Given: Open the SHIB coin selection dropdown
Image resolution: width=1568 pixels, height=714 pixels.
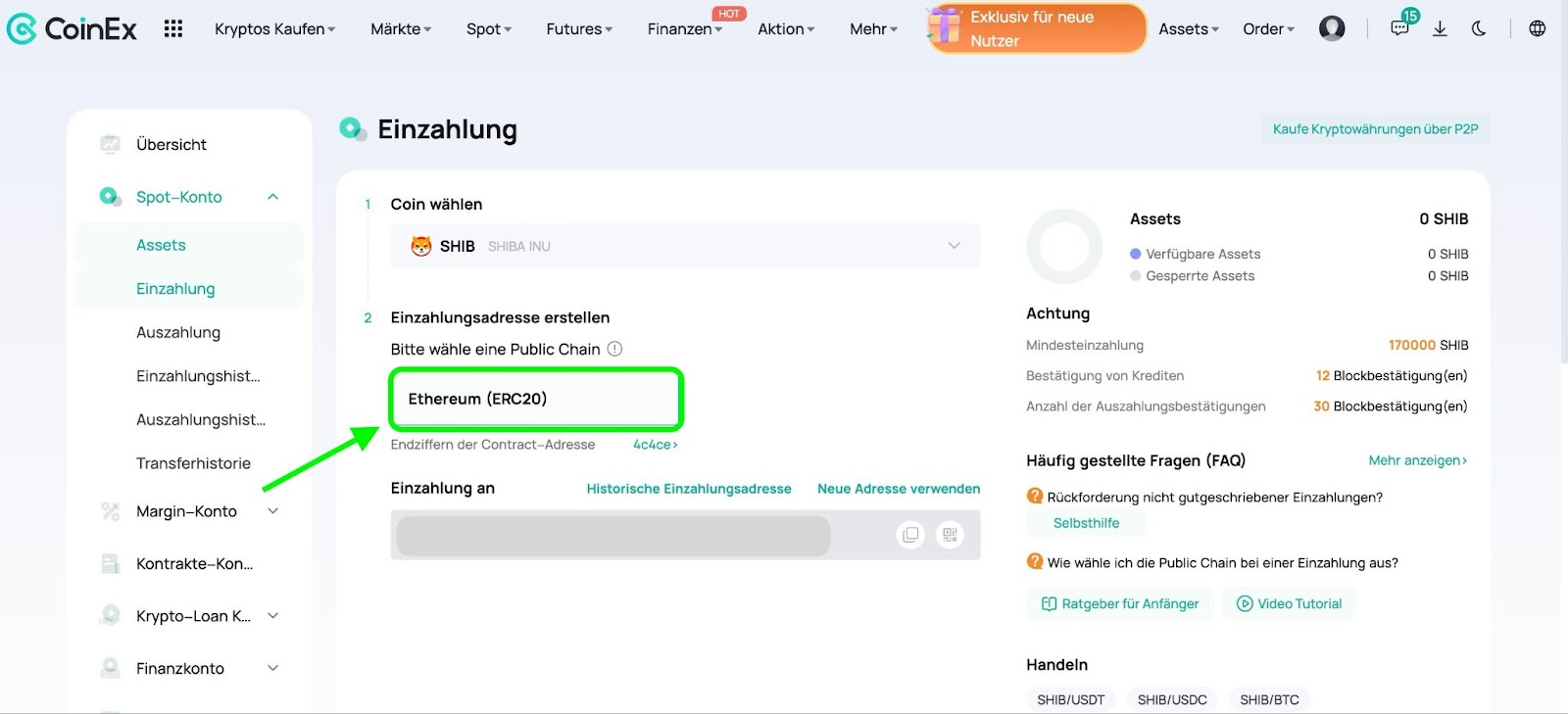Looking at the screenshot, I should [x=685, y=246].
